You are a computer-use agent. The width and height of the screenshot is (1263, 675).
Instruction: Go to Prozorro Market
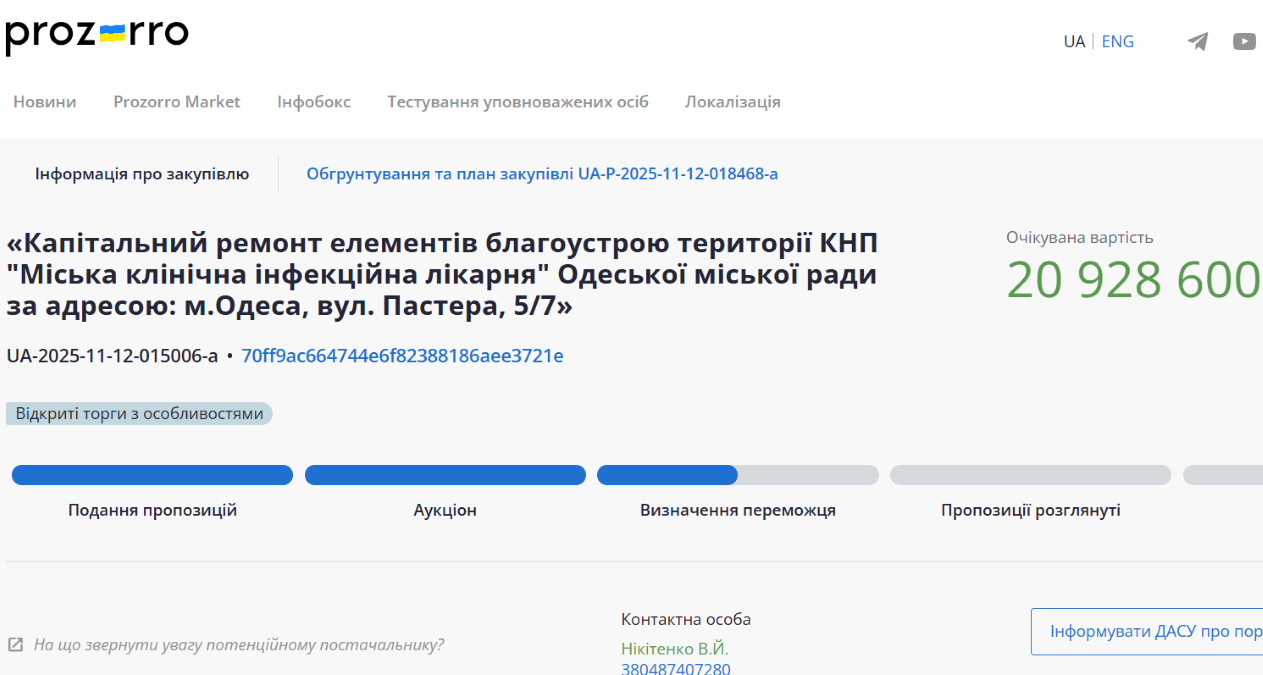point(177,102)
